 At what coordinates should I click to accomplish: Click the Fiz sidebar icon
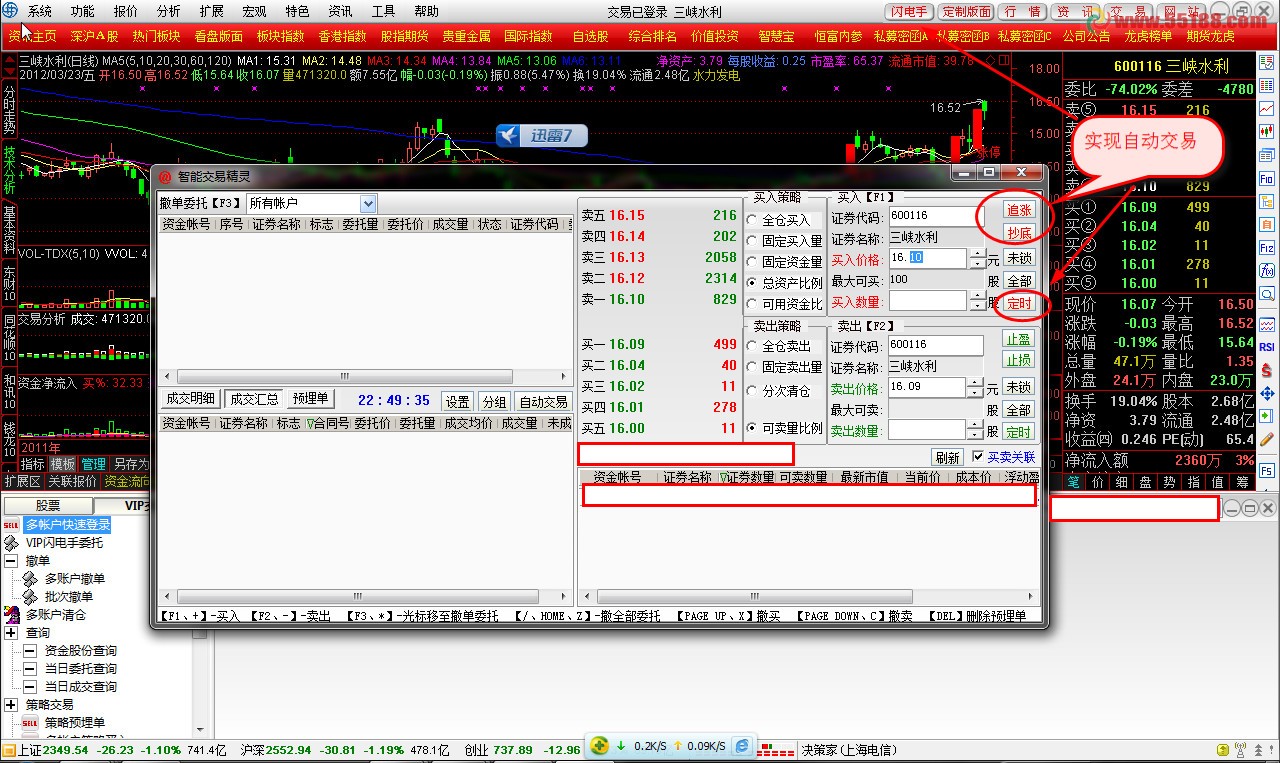1267,247
